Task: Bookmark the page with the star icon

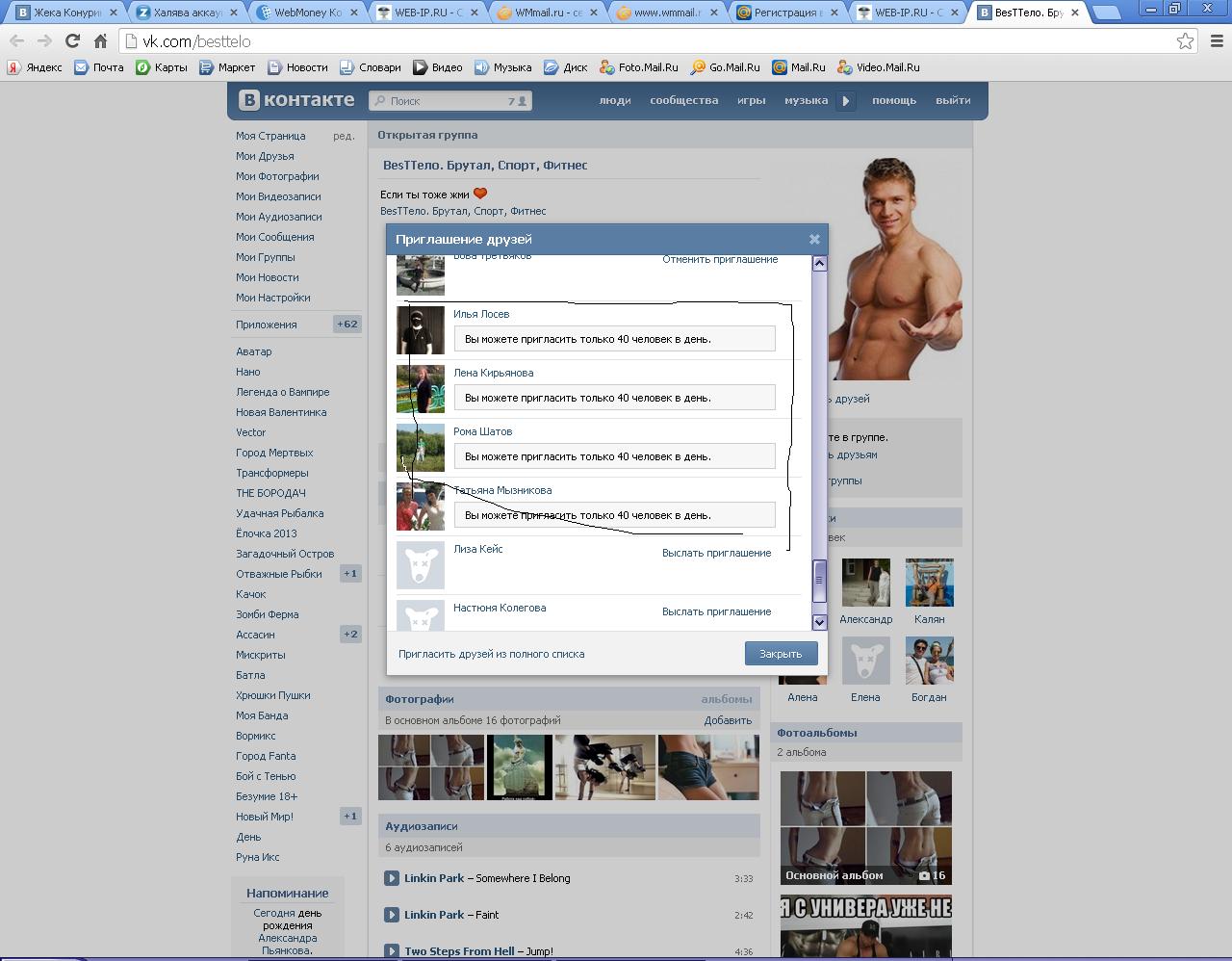Action: 1186,41
